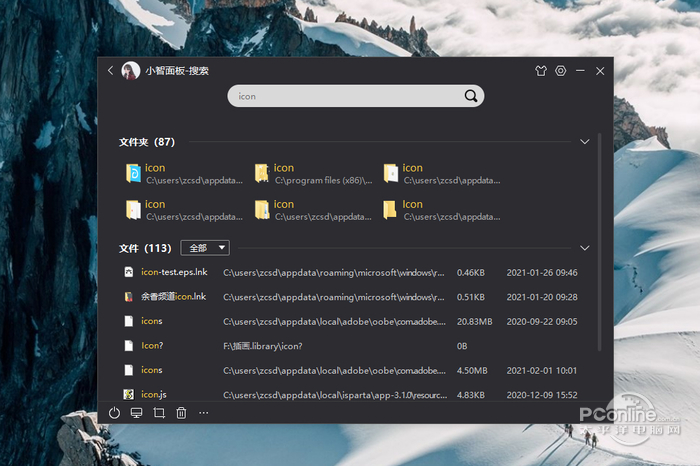
Task: Select 余香频道icon.lnk file
Action: (x=350, y=297)
